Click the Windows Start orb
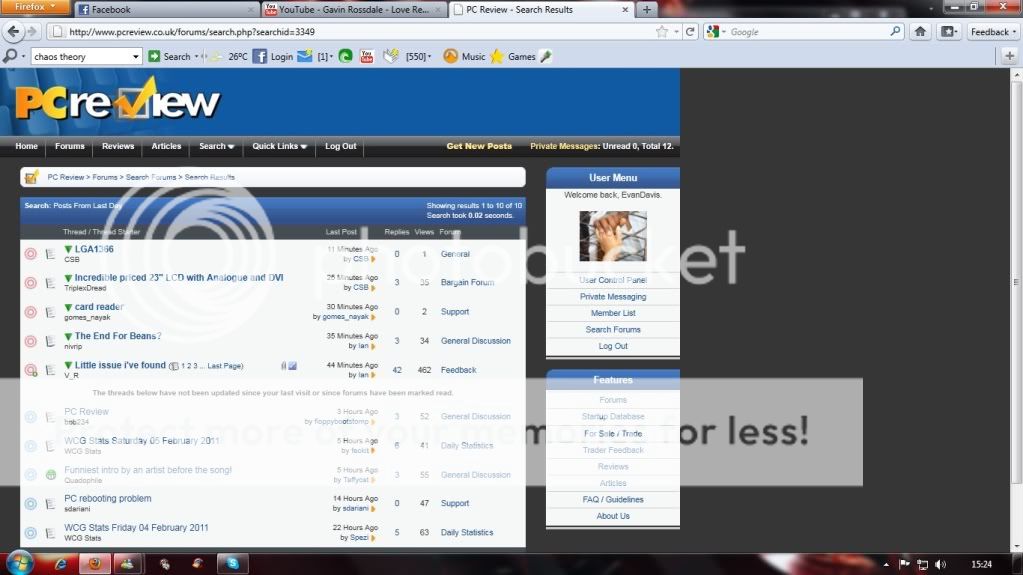1023x575 pixels. (19, 563)
